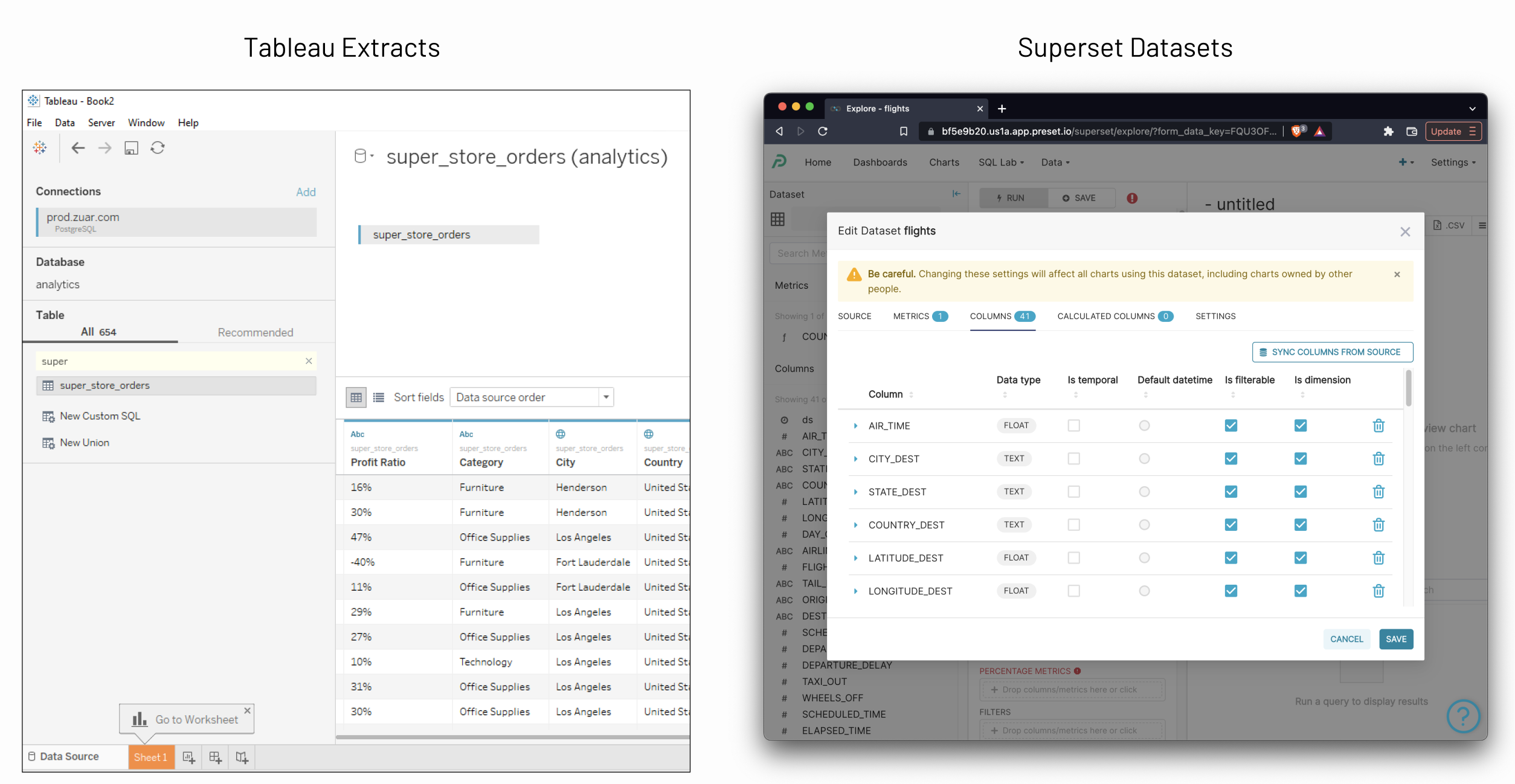Viewport: 1515px width, 784px height.
Task: Enable Is temporal for AIR_TIME
Action: pos(1073,425)
